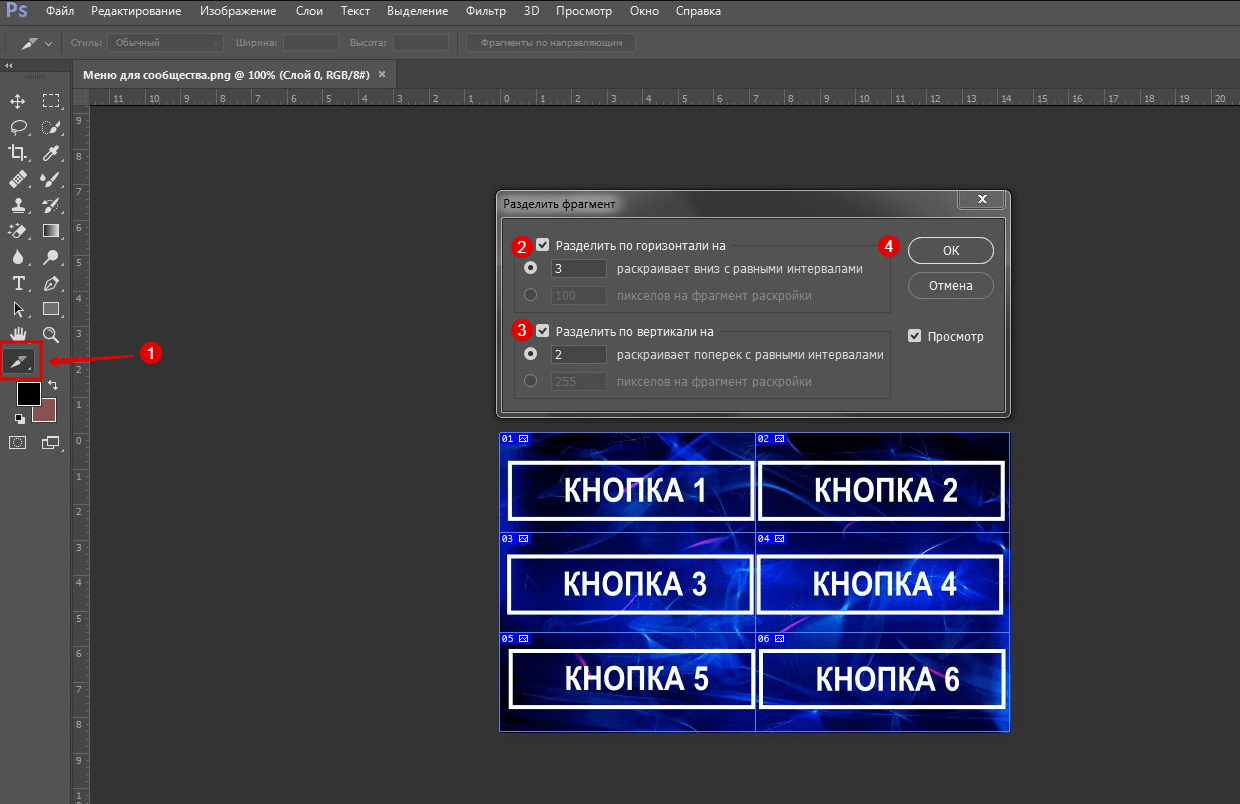Select horizontal 'пикселов на фрагмент' radio button

pyautogui.click(x=531, y=295)
